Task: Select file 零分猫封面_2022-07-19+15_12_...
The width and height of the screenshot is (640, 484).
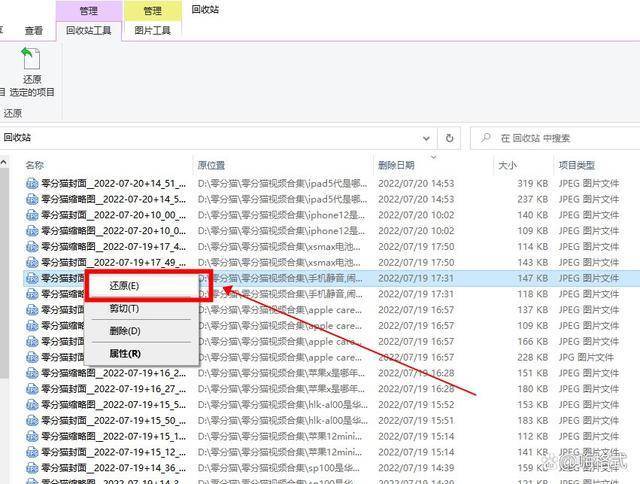Action: tap(113, 452)
